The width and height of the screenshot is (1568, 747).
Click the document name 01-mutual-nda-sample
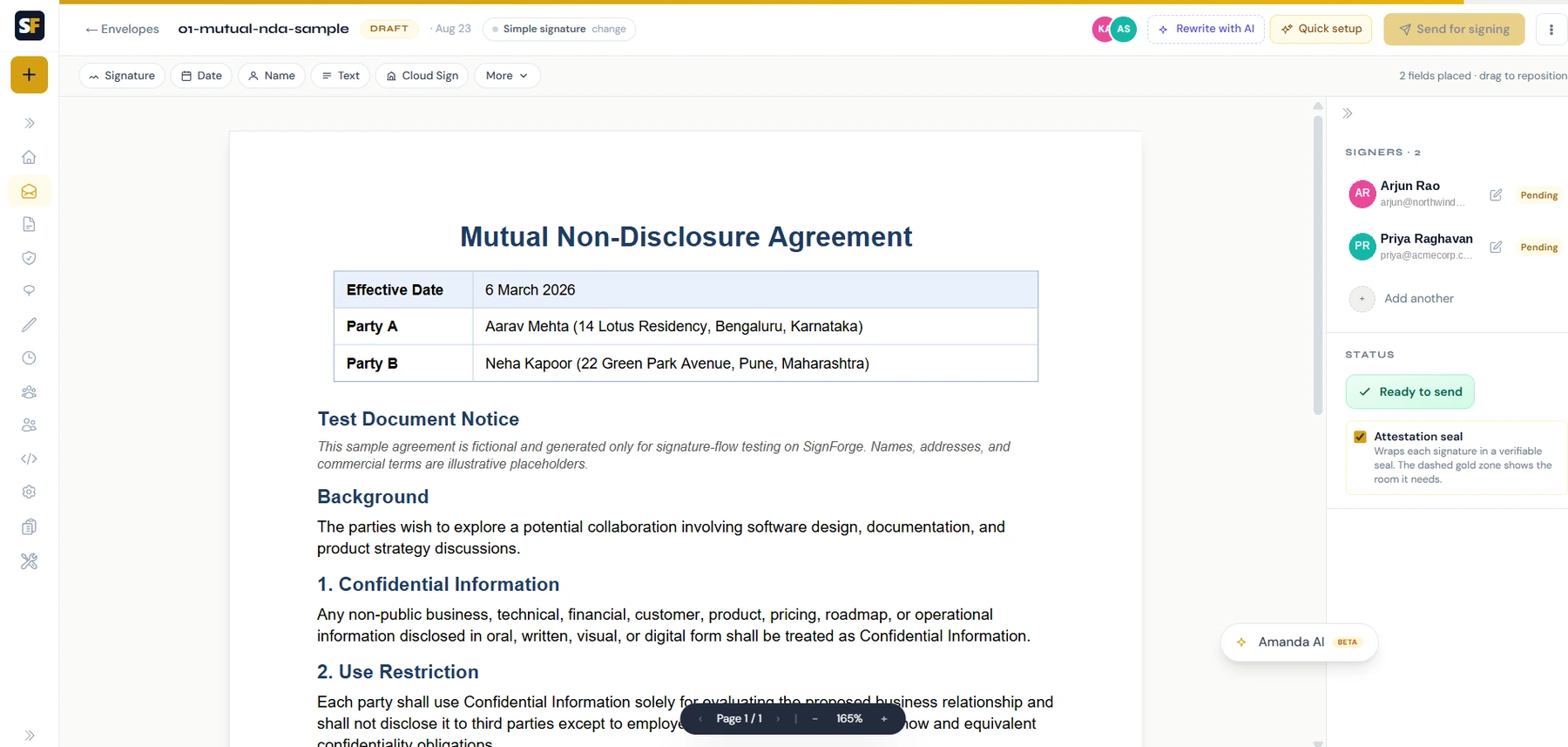(x=263, y=29)
